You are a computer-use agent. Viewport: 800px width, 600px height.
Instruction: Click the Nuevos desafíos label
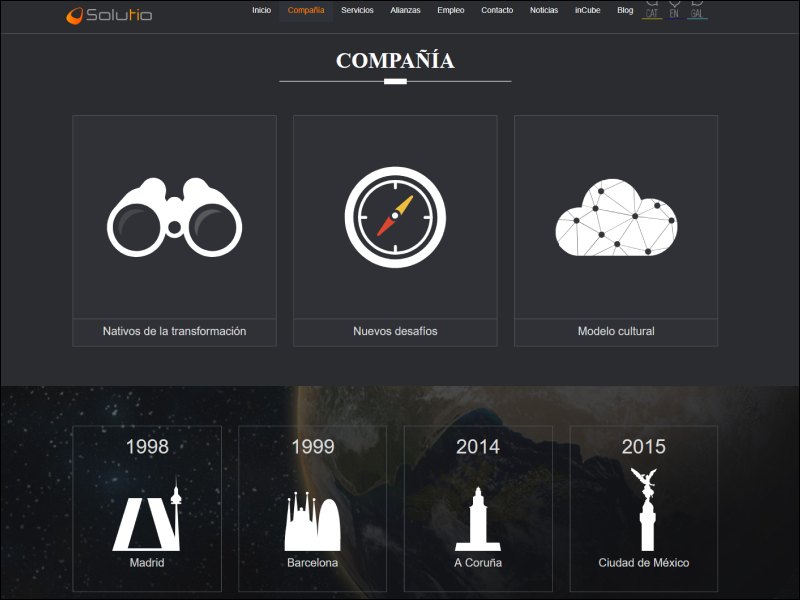pyautogui.click(x=395, y=331)
